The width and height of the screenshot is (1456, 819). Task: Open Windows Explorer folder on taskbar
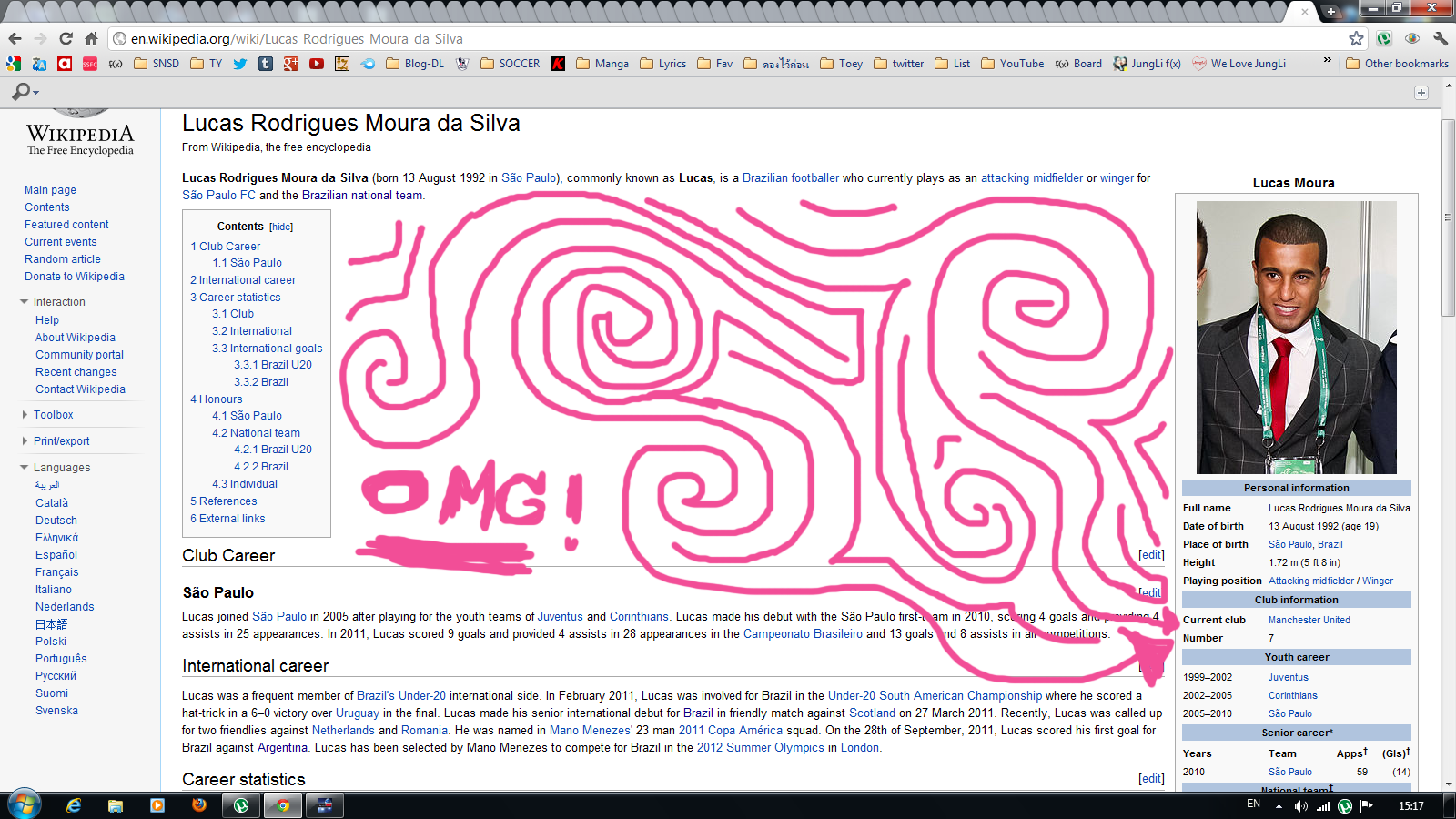tap(116, 805)
